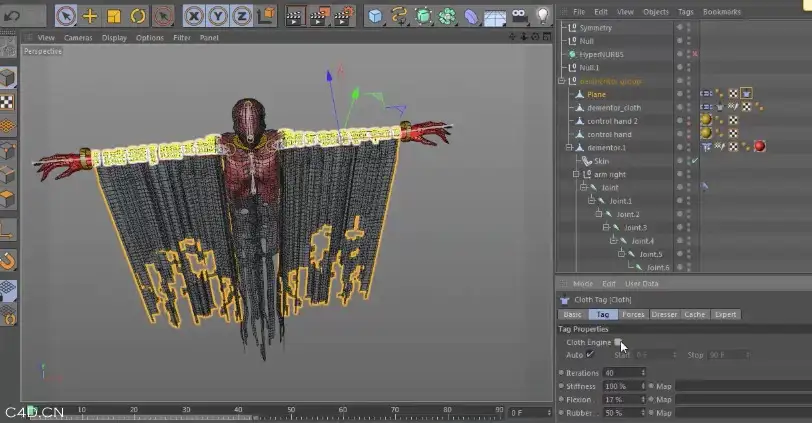Viewport: 812px width, 423px height.
Task: Select the Live Selection tool
Action: (x=66, y=16)
